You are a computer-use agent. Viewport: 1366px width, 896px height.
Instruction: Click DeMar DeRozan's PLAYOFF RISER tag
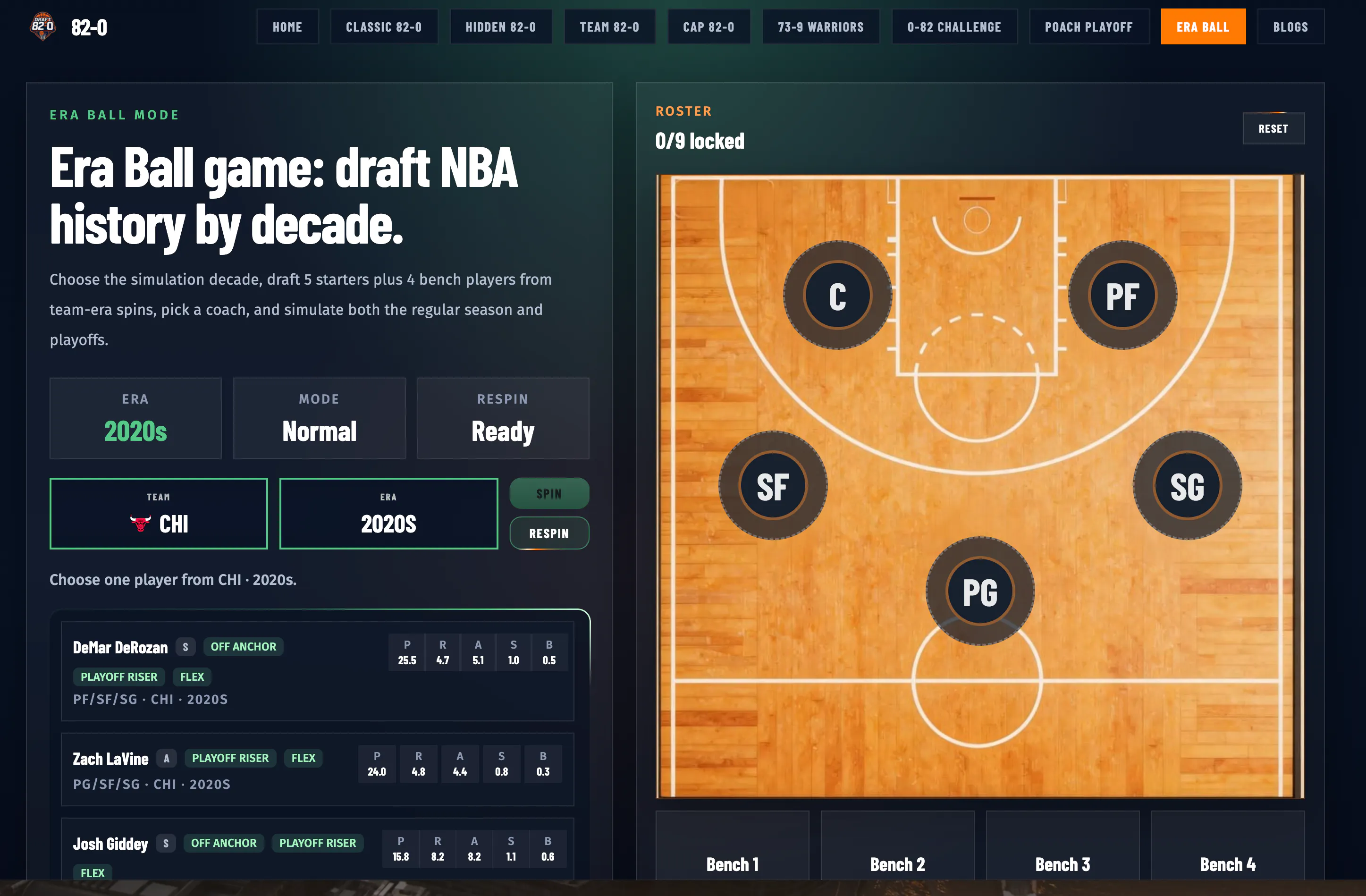[x=119, y=677]
